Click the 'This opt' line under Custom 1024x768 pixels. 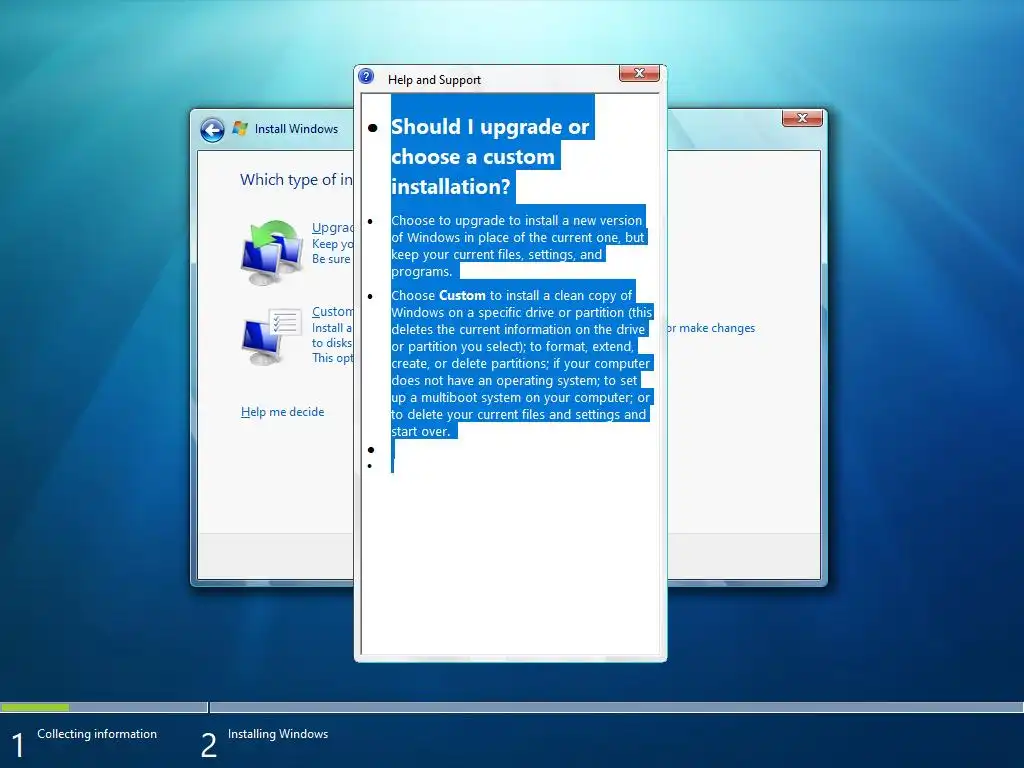point(332,358)
